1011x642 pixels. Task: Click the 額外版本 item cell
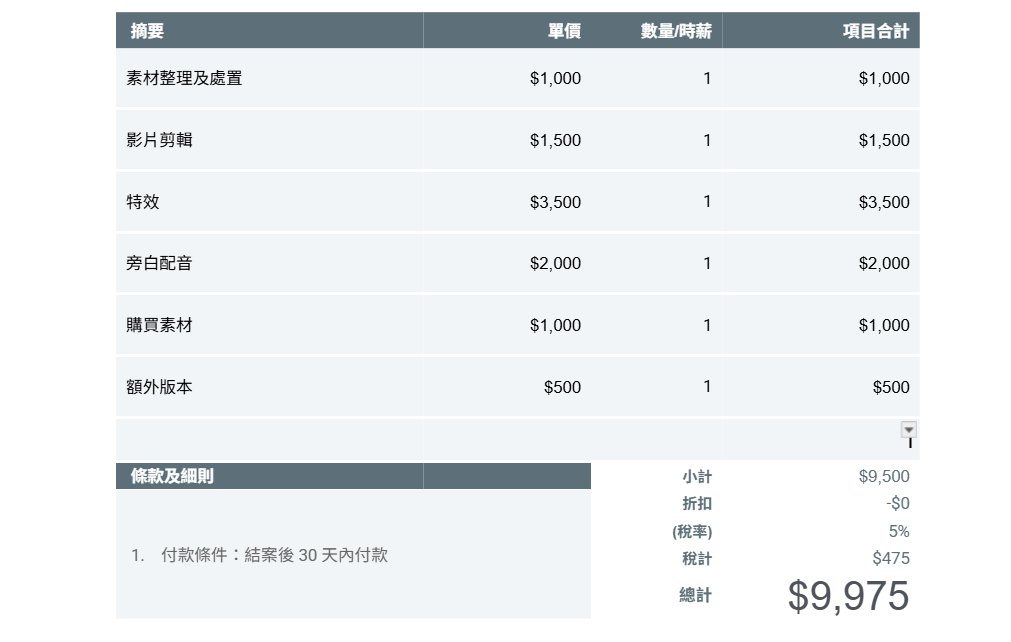[160, 387]
